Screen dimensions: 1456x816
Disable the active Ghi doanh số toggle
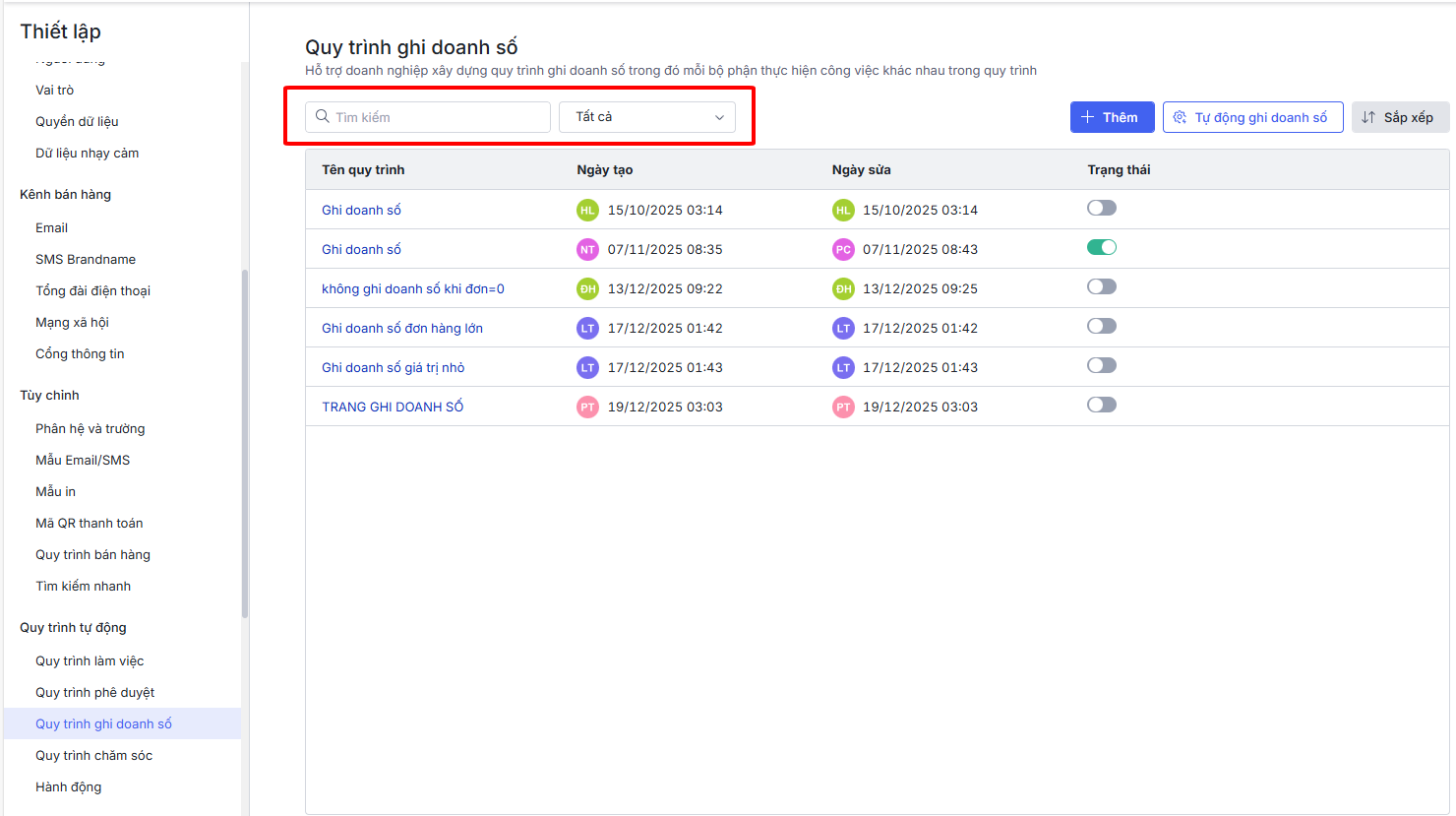(1102, 247)
